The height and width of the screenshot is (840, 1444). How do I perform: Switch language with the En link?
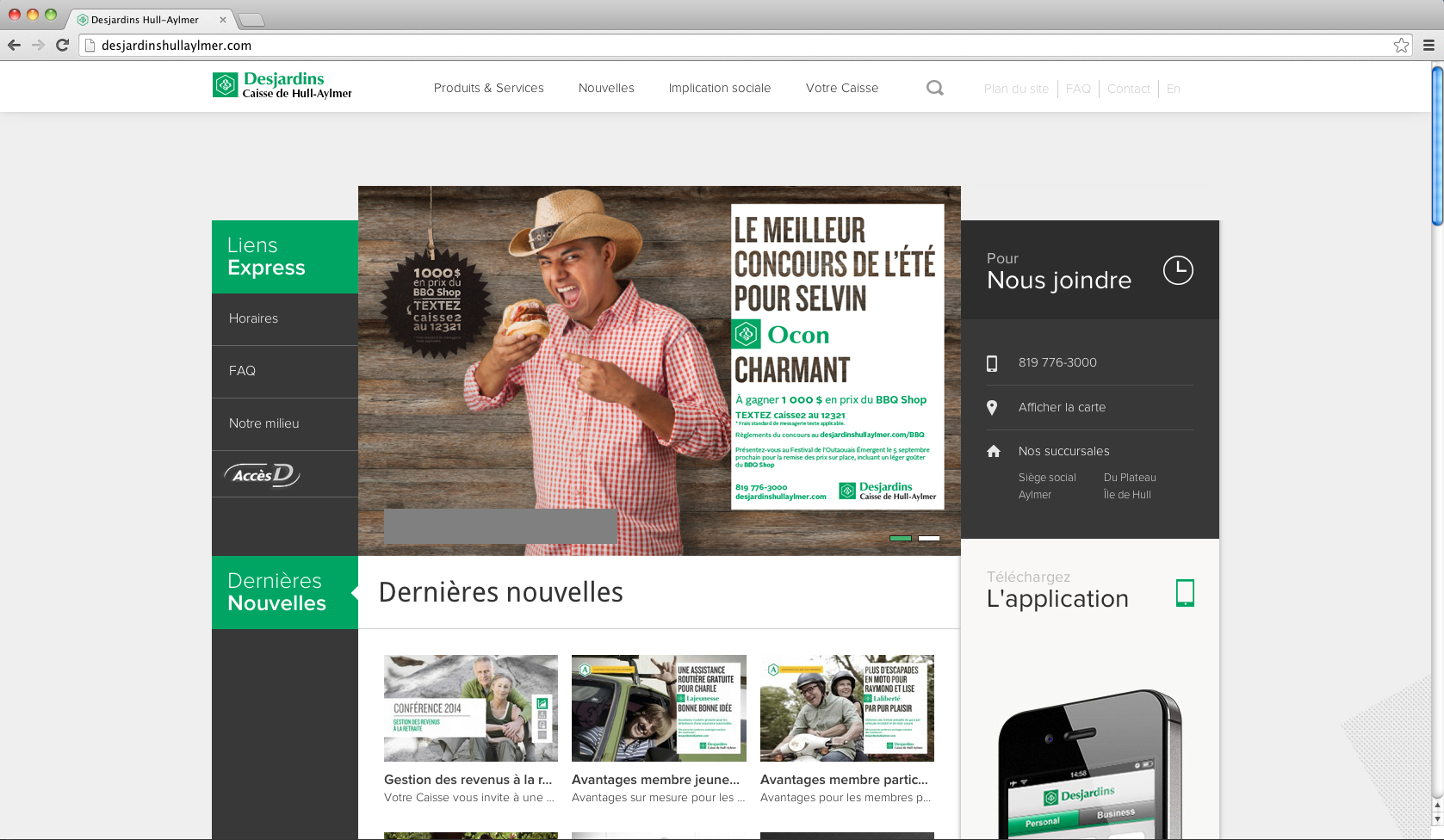[1173, 89]
